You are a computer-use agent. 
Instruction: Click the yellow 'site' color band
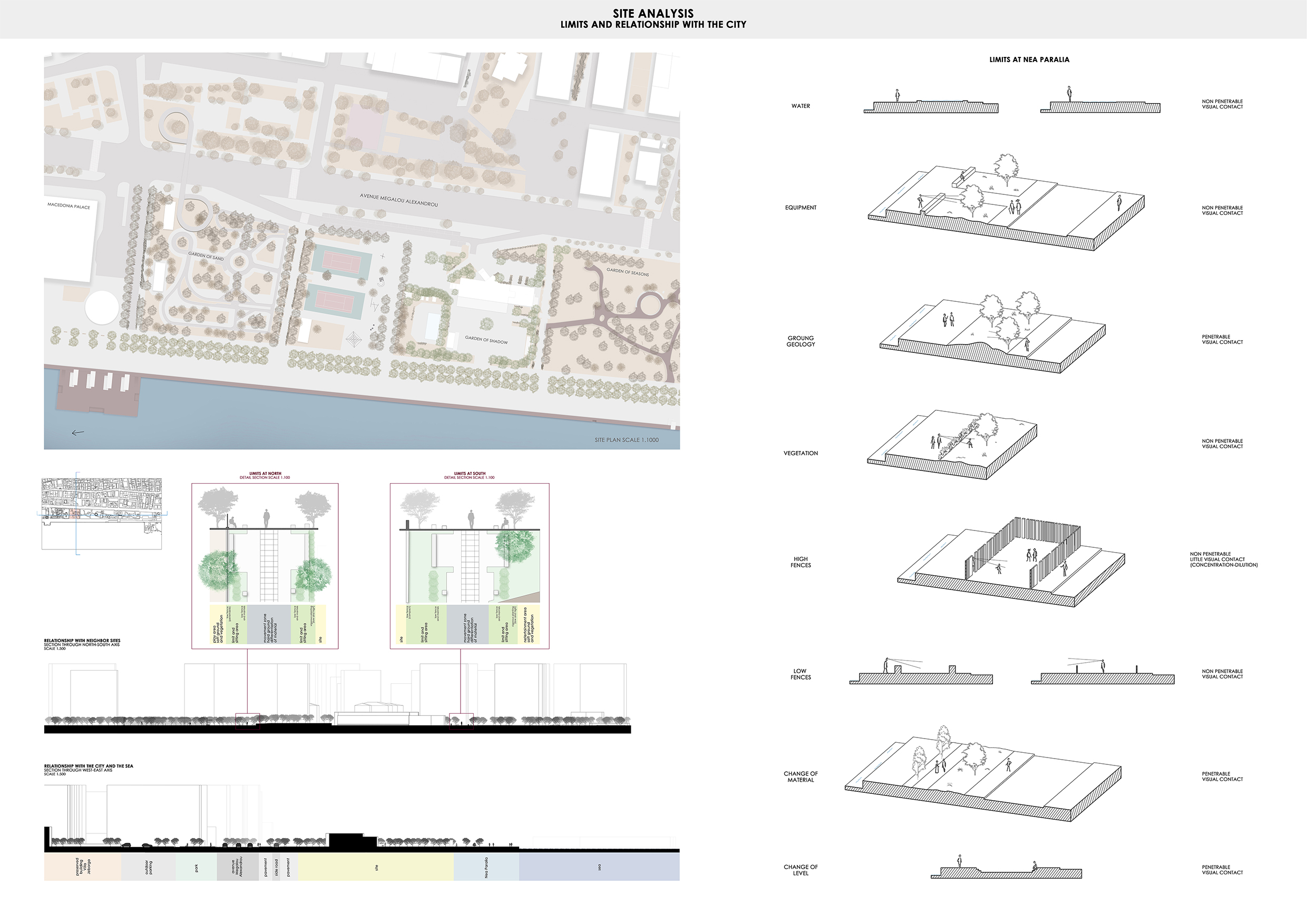pyautogui.click(x=376, y=867)
